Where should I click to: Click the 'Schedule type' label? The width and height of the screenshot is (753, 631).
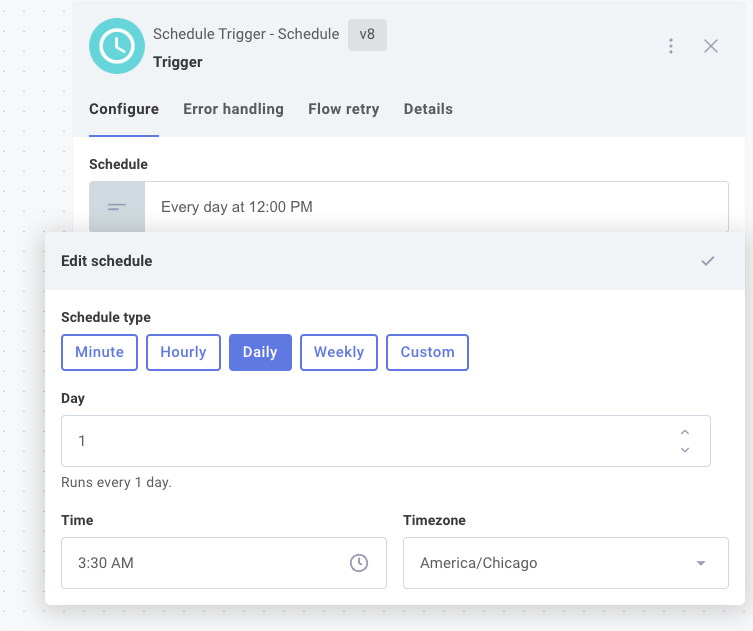106,317
